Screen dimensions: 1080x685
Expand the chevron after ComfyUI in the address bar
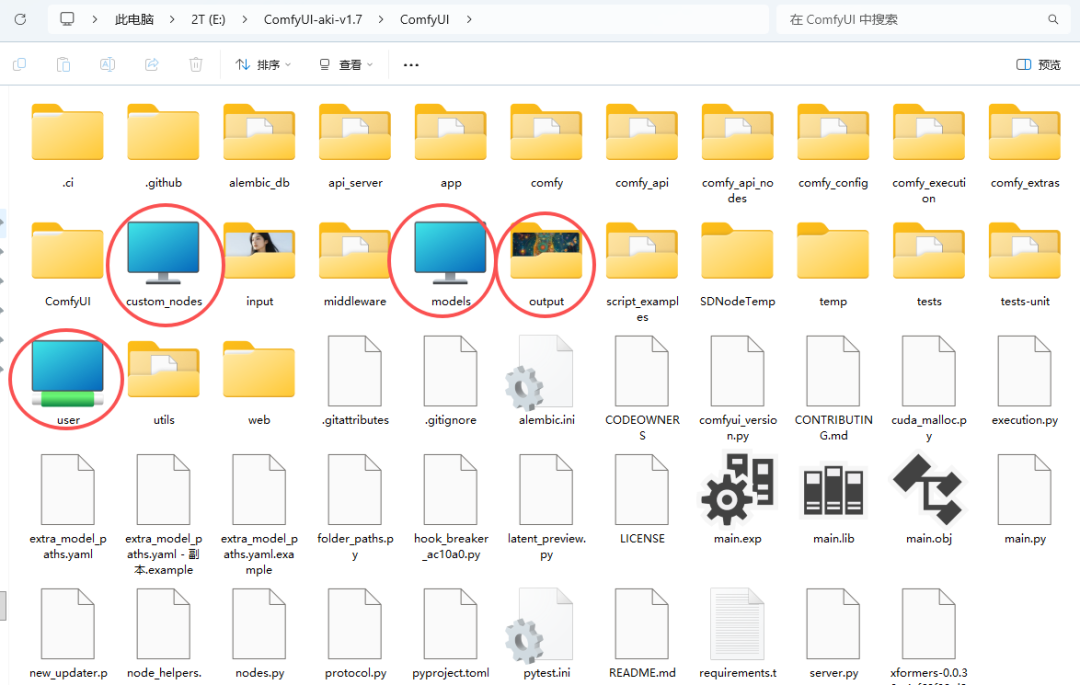[x=469, y=20]
